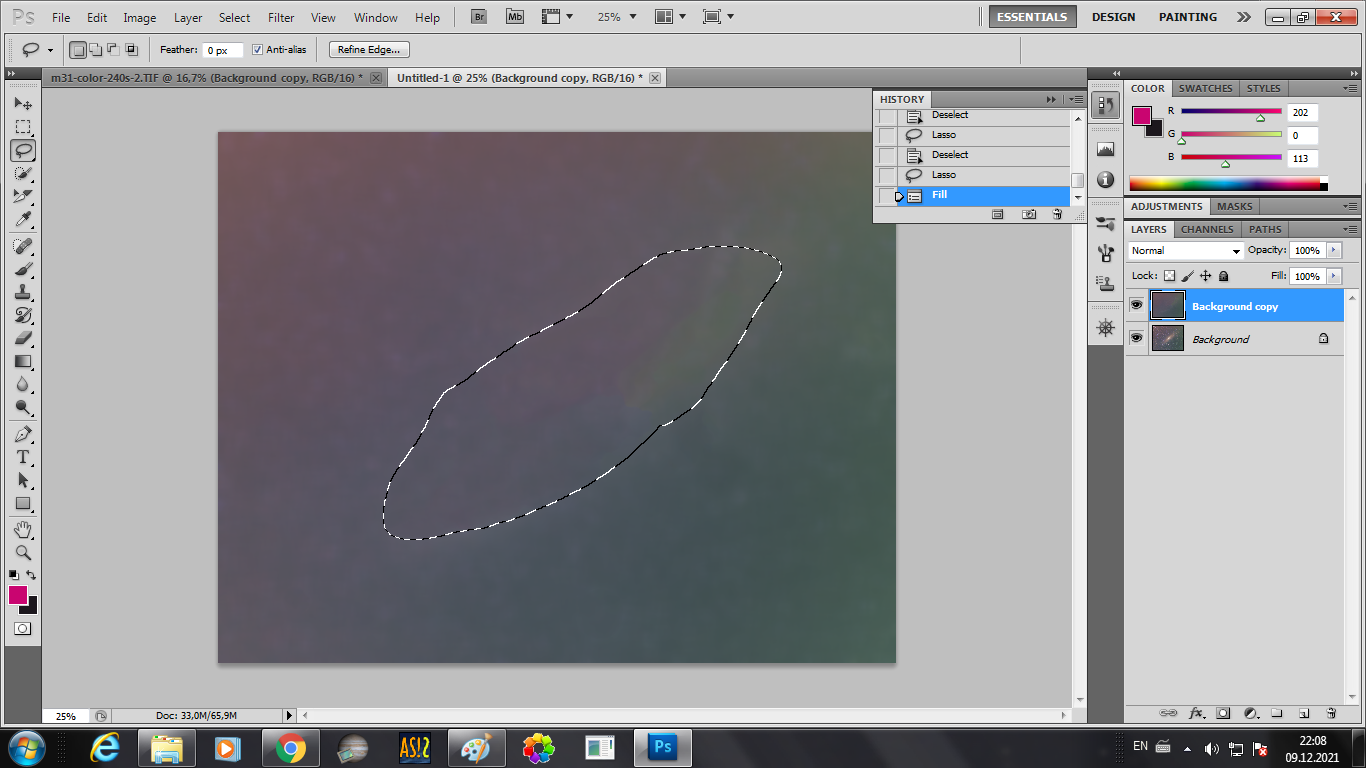Image resolution: width=1366 pixels, height=768 pixels.
Task: Create new snapshot in History panel
Action: pyautogui.click(x=1028, y=214)
